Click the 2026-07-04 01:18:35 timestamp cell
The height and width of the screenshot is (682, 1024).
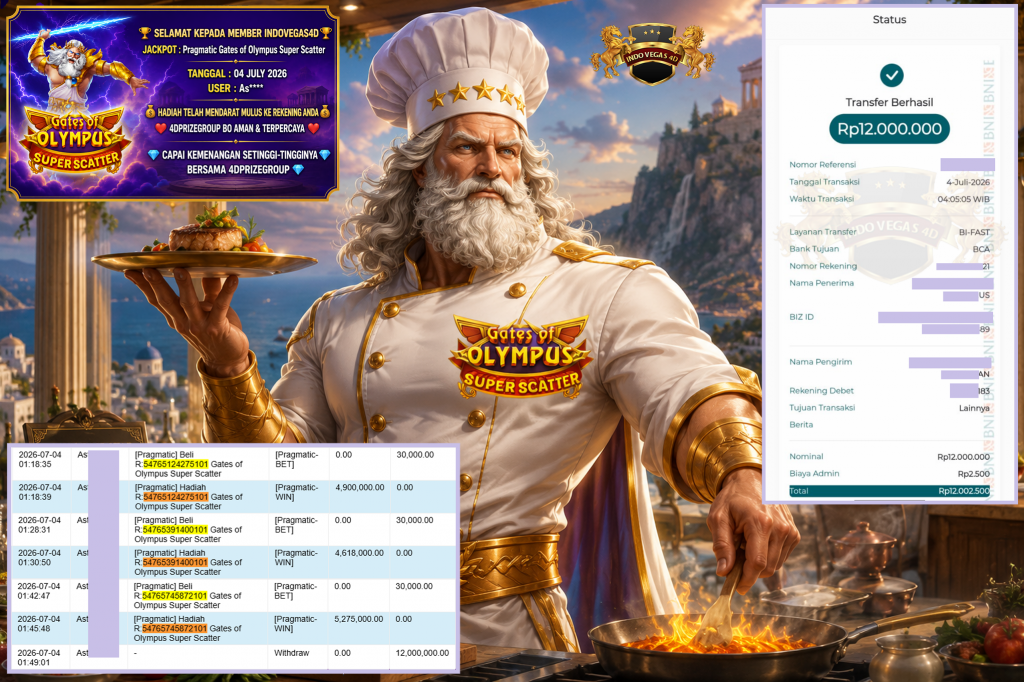click(40, 459)
